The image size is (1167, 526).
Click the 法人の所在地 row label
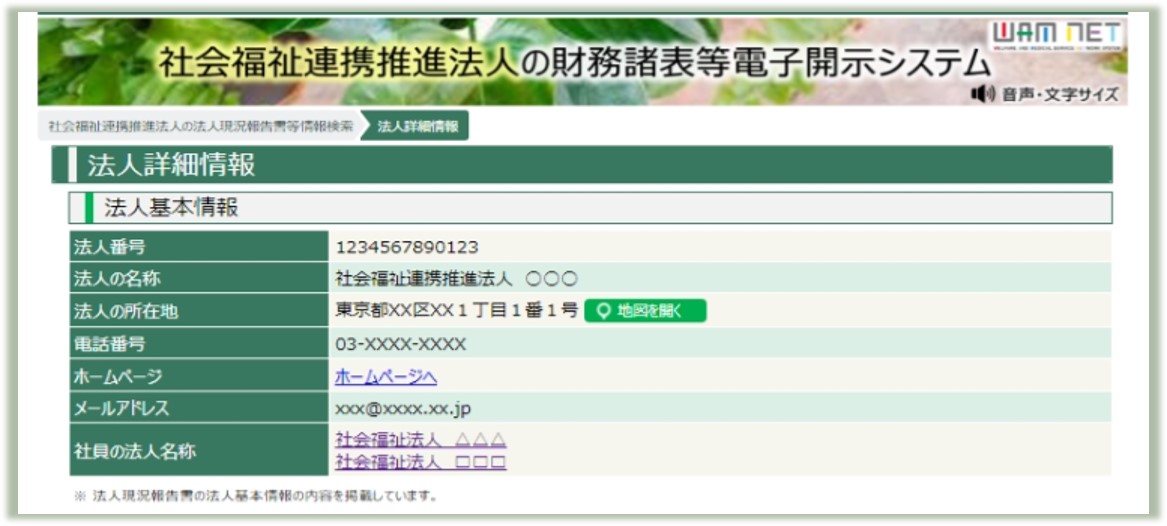199,311
